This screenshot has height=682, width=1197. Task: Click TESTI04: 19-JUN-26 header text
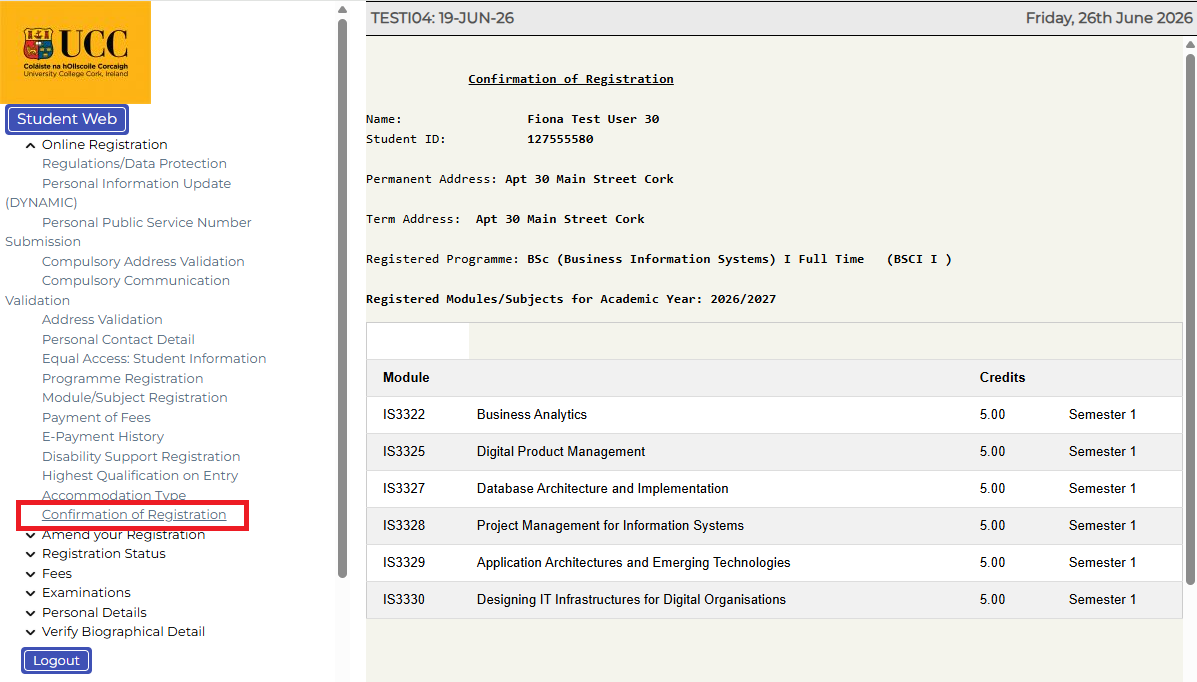pos(442,18)
